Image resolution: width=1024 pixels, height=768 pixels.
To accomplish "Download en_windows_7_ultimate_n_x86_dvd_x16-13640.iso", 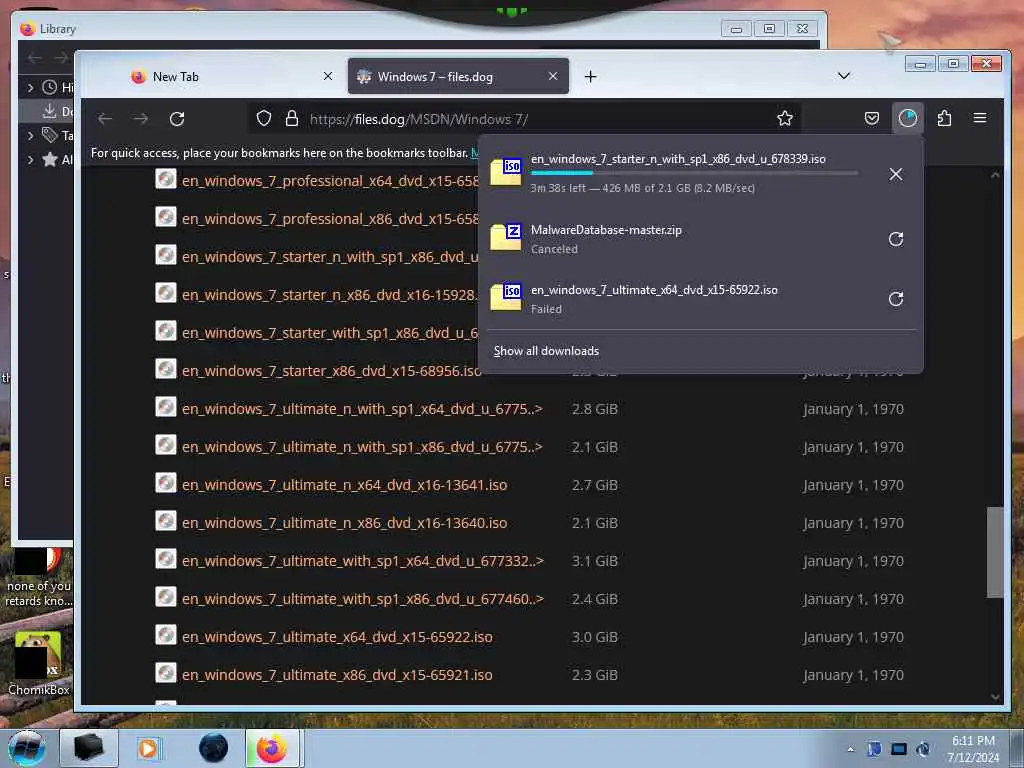I will click(x=344, y=523).
